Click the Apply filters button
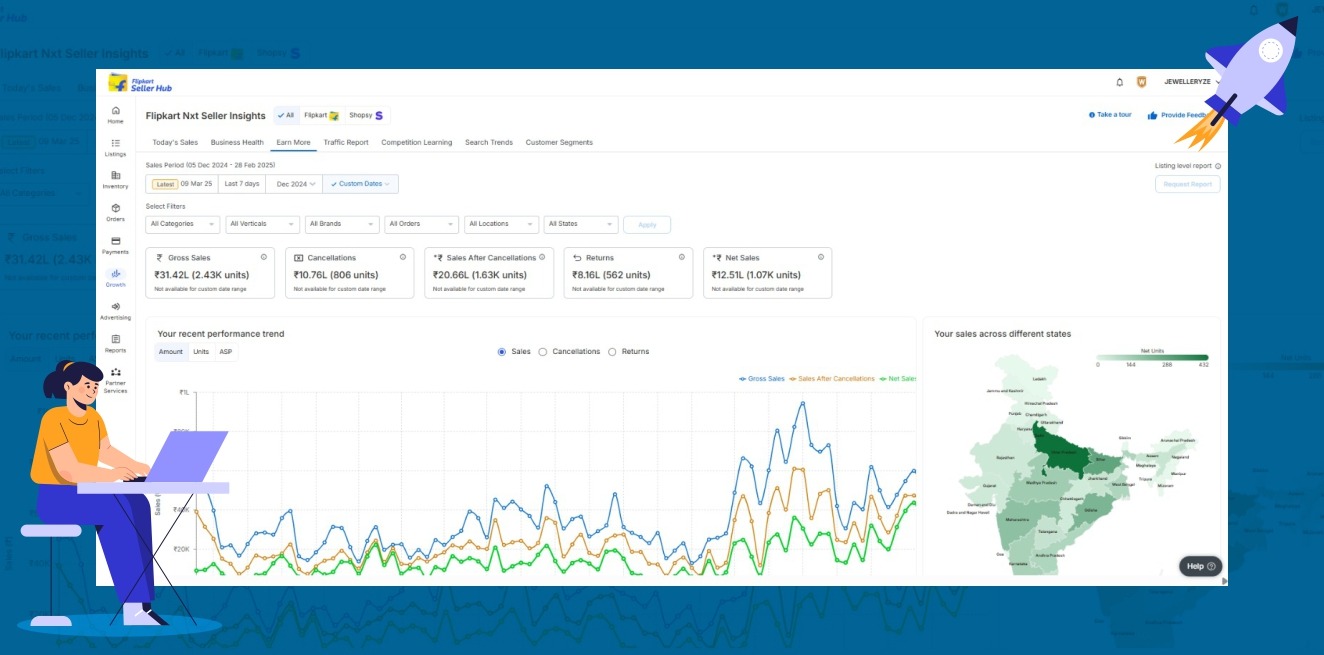 647,224
